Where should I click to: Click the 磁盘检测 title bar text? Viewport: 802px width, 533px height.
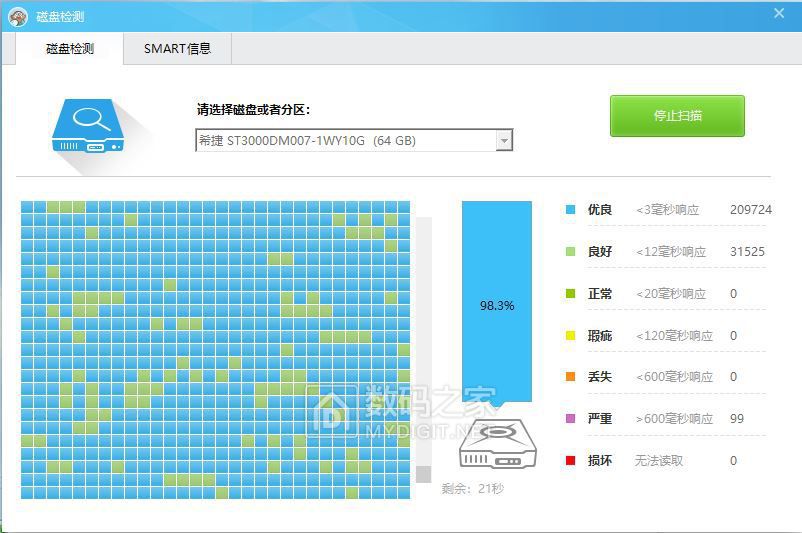60,17
